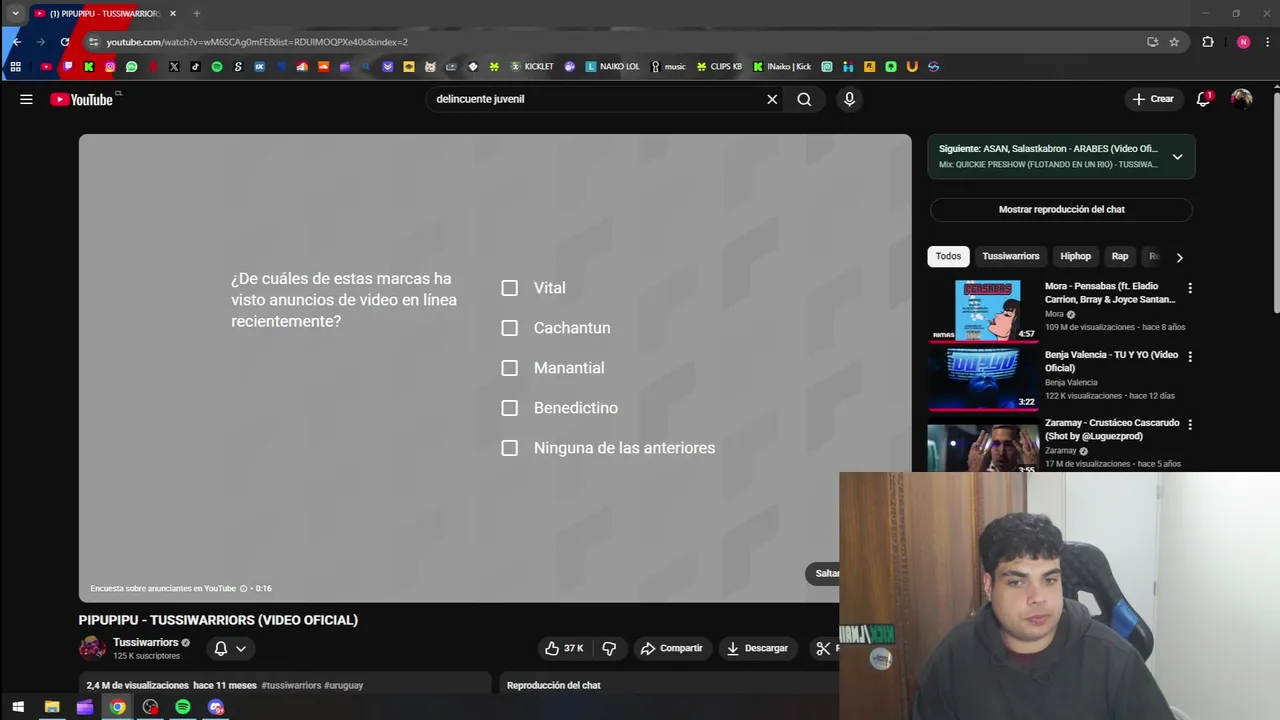Check the Cachantun checkbox
Image resolution: width=1280 pixels, height=720 pixels.
[x=510, y=328]
